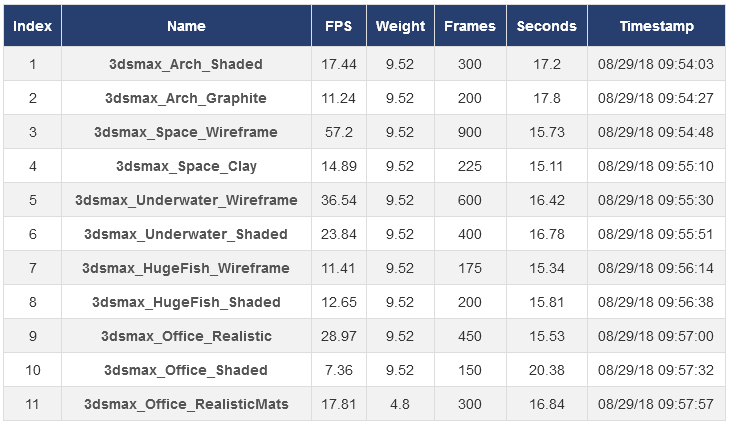Click the 3dsmax_Underwater_Shaded name cell
The height and width of the screenshot is (425, 730).
point(186,234)
